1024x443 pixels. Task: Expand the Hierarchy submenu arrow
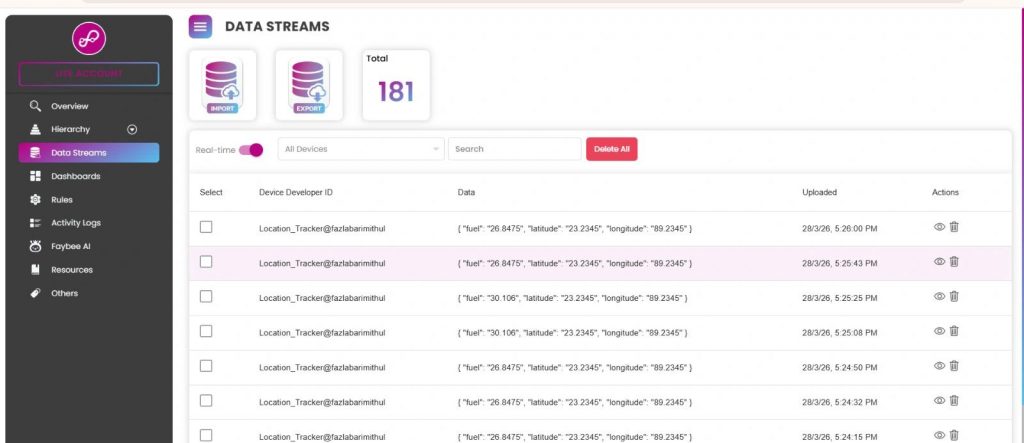tap(132, 129)
